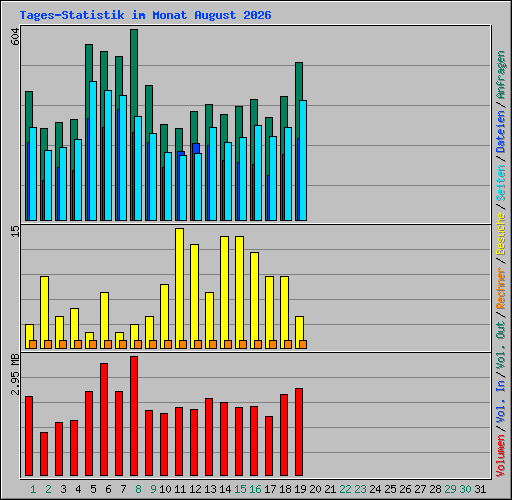This screenshot has width=512, height=500.
Task: Click green weekend day label '22'
Action: tap(345, 489)
